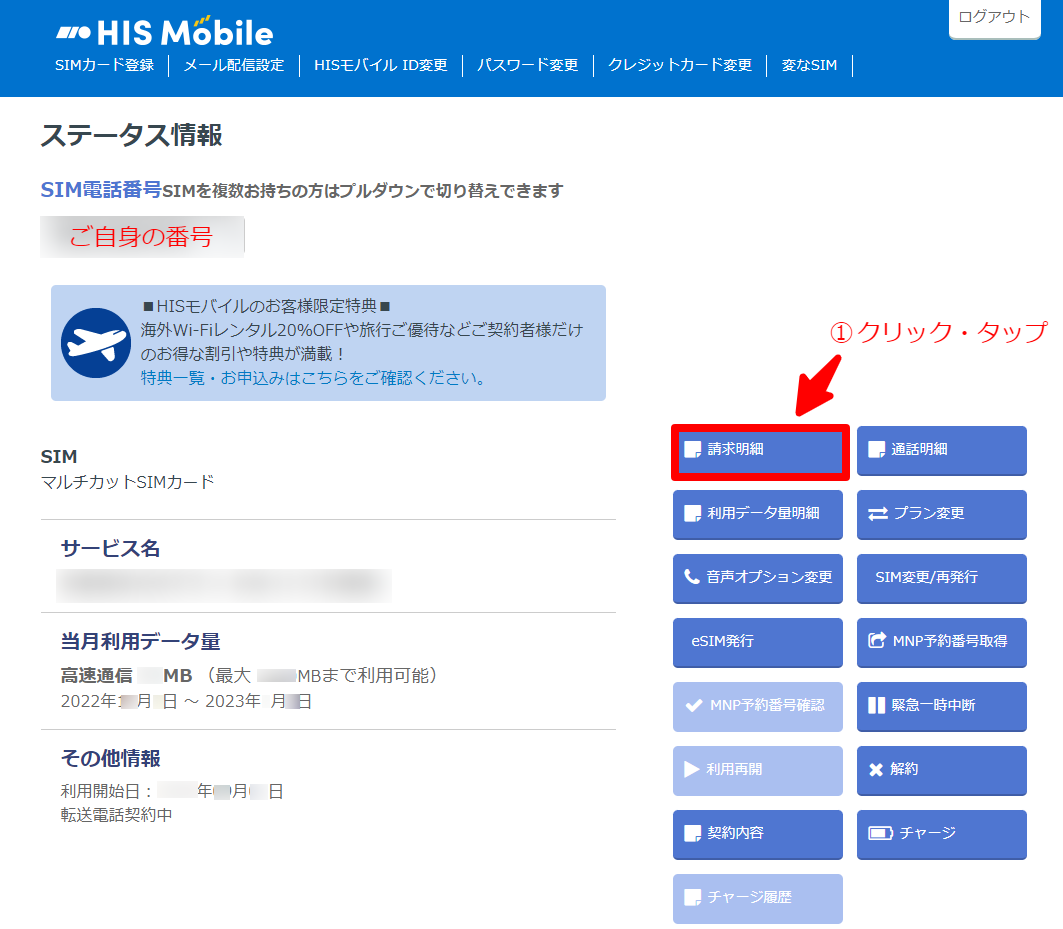Click the play icon on 利用再開

[x=691, y=769]
